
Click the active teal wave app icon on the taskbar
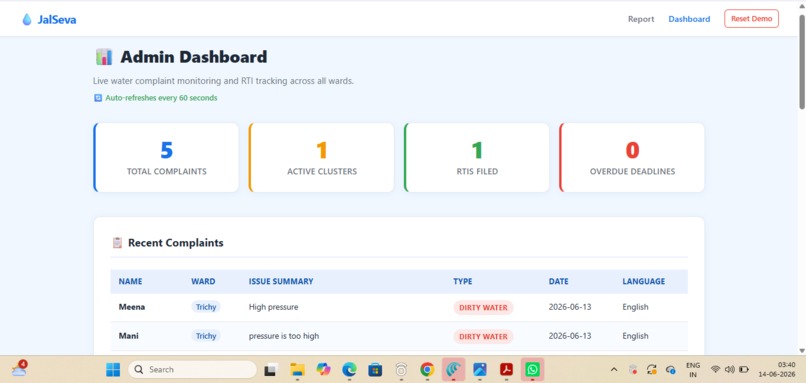click(453, 369)
